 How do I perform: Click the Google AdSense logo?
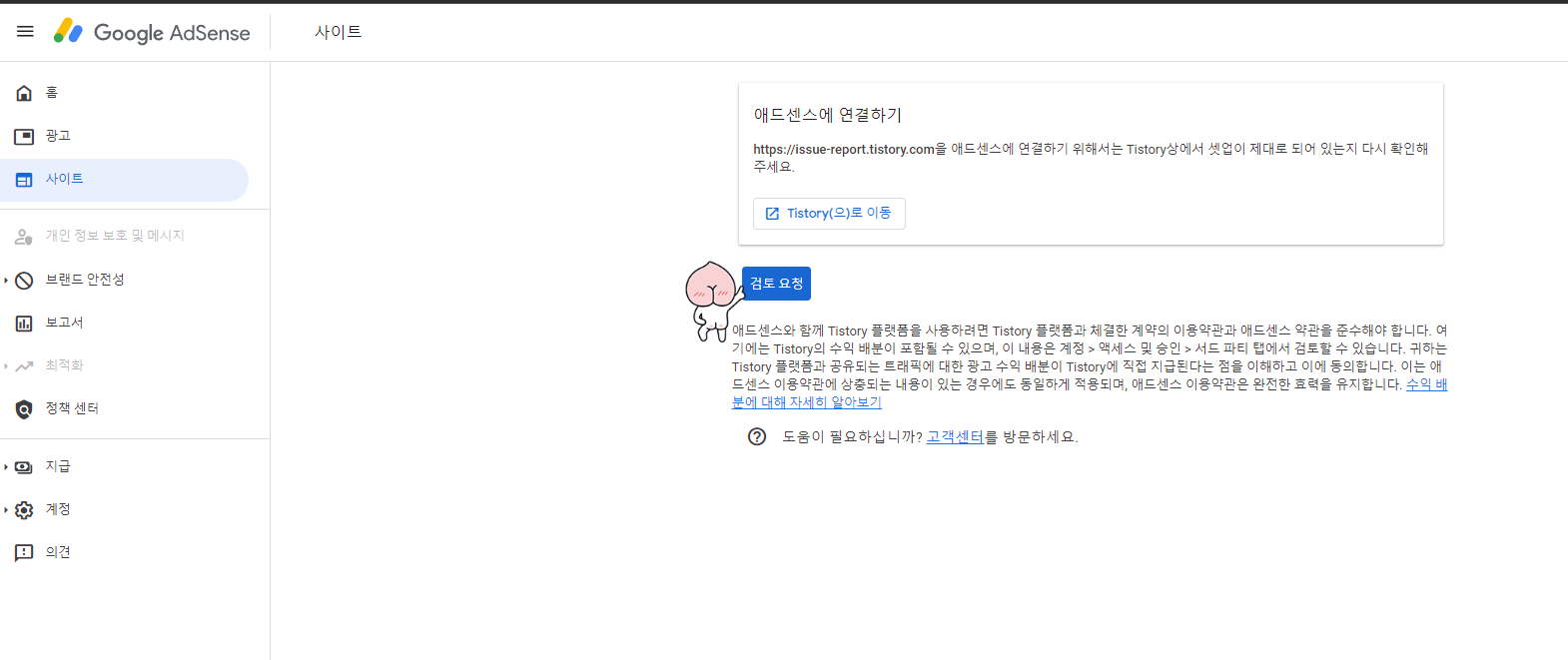[x=152, y=32]
